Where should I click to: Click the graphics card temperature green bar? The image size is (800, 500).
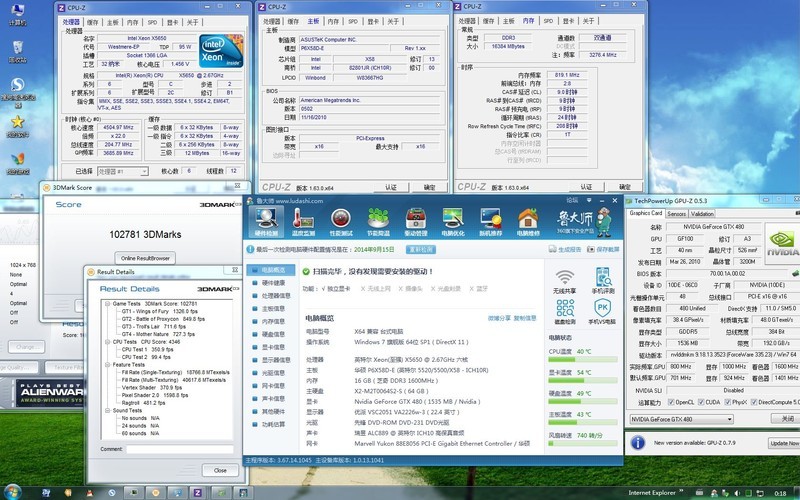583,381
